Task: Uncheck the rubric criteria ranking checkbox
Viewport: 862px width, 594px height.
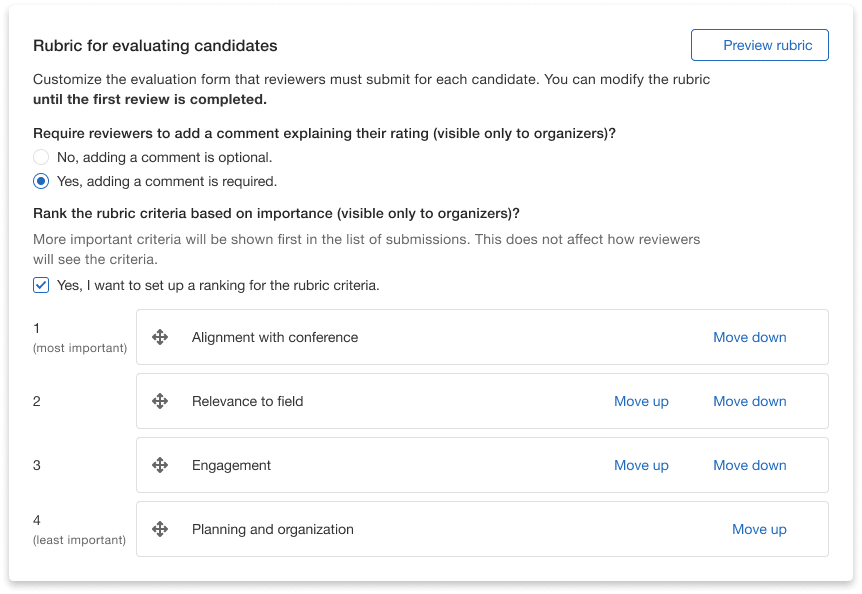Action: coord(41,285)
